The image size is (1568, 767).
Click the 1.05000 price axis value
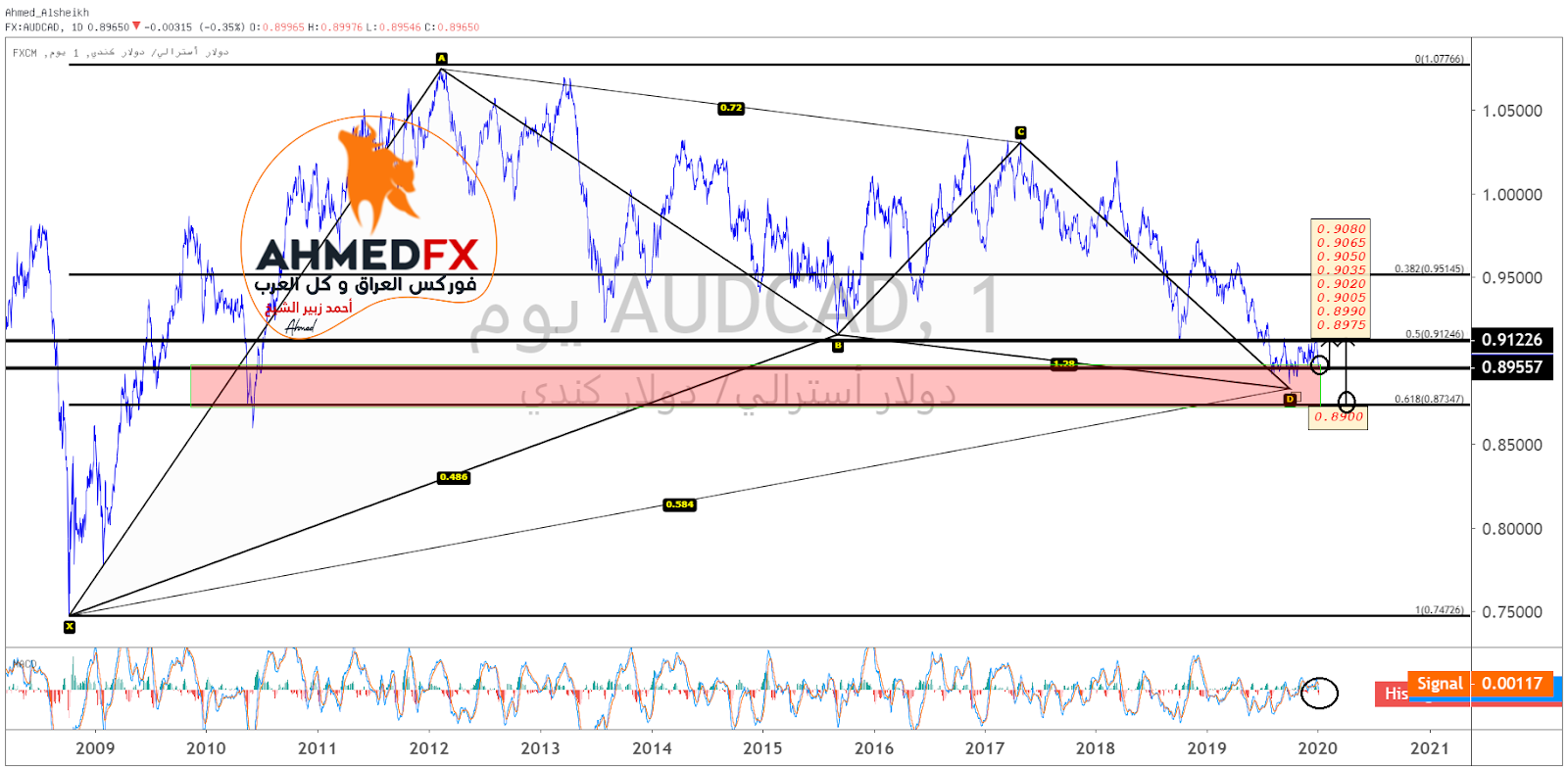[x=1512, y=111]
